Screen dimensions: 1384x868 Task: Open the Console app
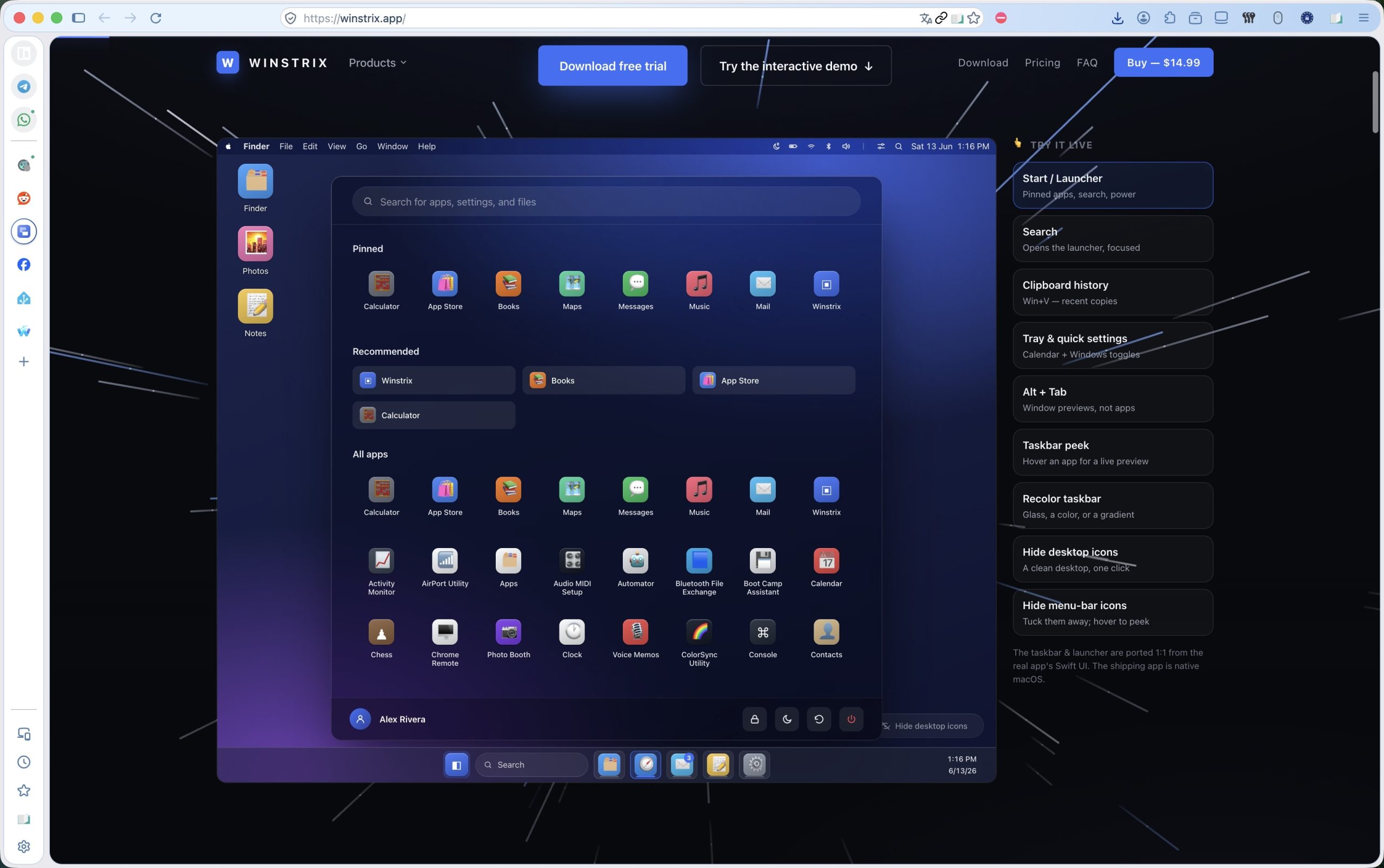click(x=763, y=639)
